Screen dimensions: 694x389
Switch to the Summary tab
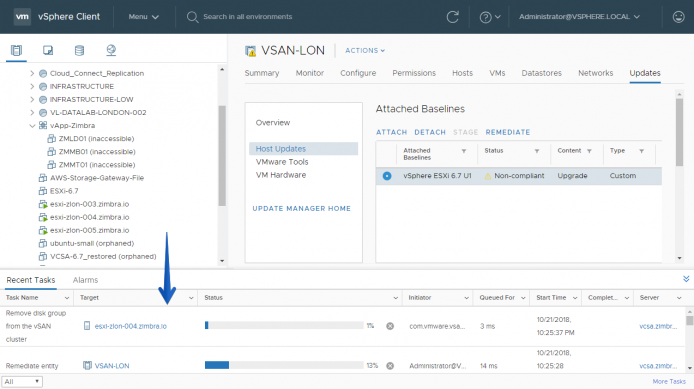click(262, 73)
